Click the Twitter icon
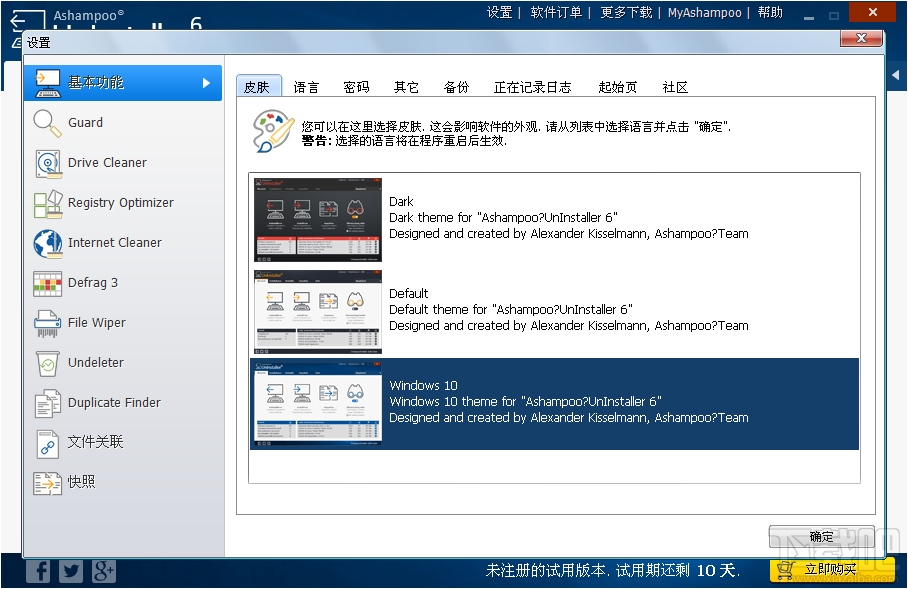This screenshot has width=908, height=589. (70, 570)
